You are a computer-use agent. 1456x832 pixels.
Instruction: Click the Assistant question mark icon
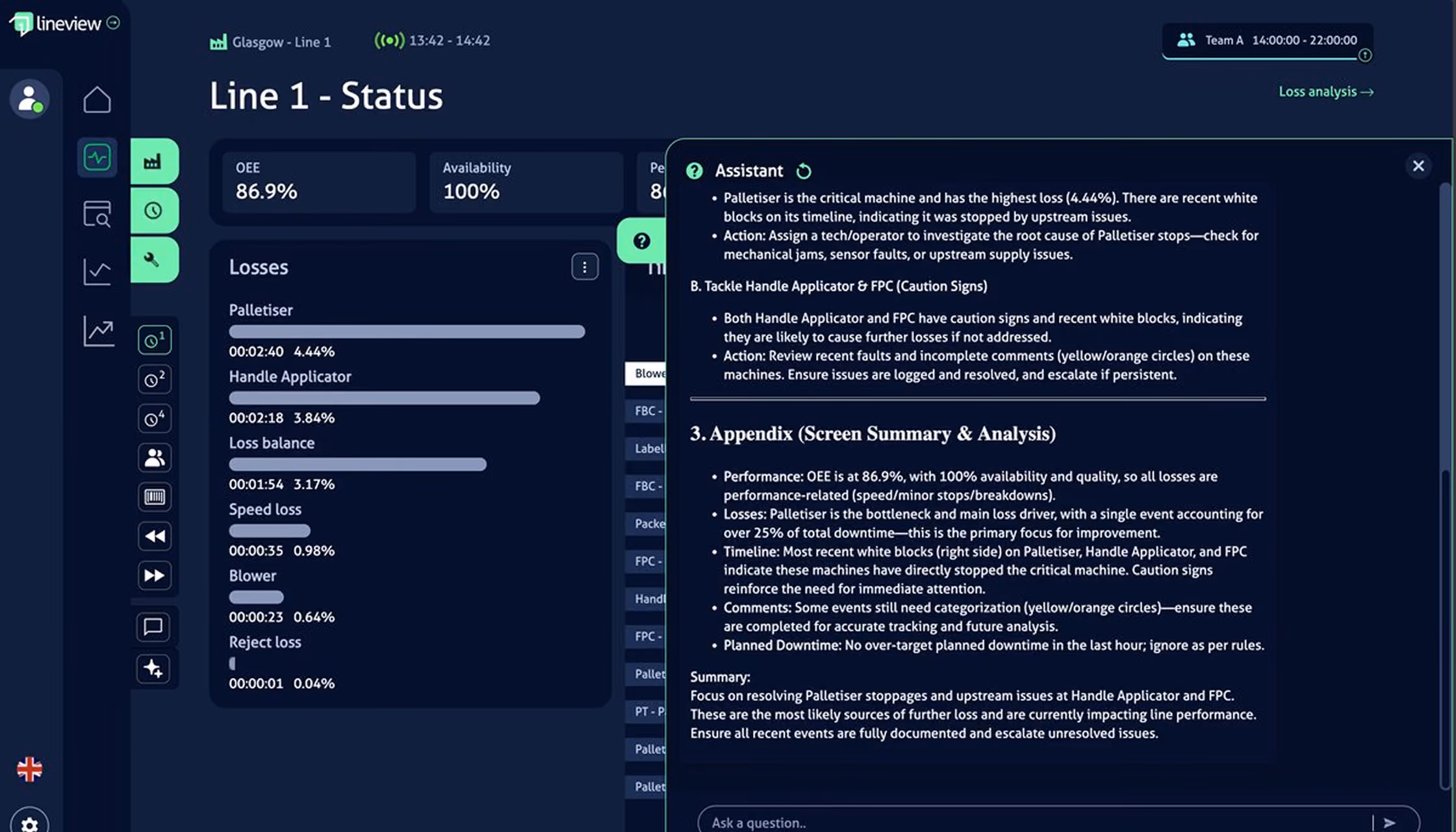pyautogui.click(x=695, y=171)
